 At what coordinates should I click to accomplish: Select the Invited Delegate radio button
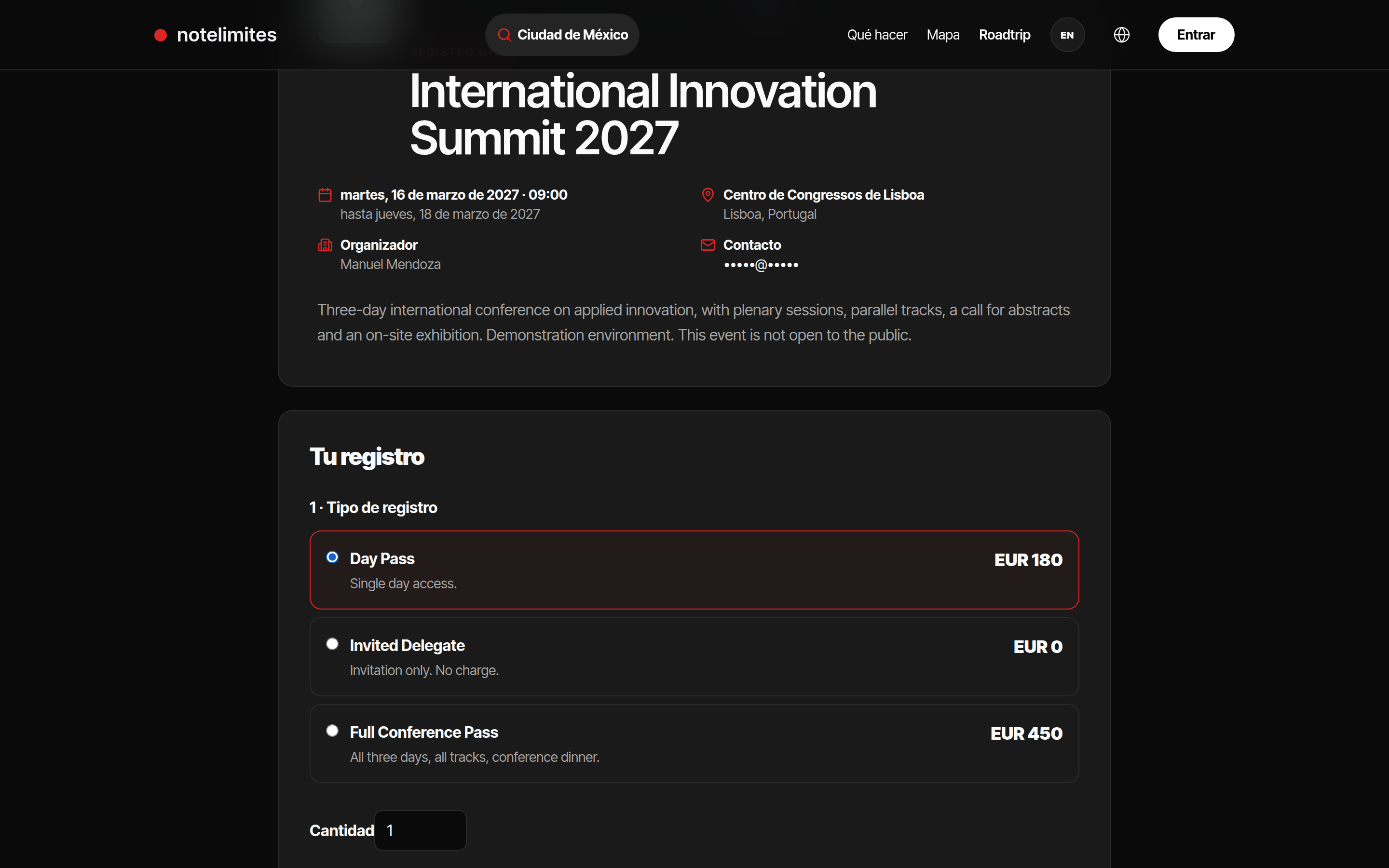click(x=332, y=644)
